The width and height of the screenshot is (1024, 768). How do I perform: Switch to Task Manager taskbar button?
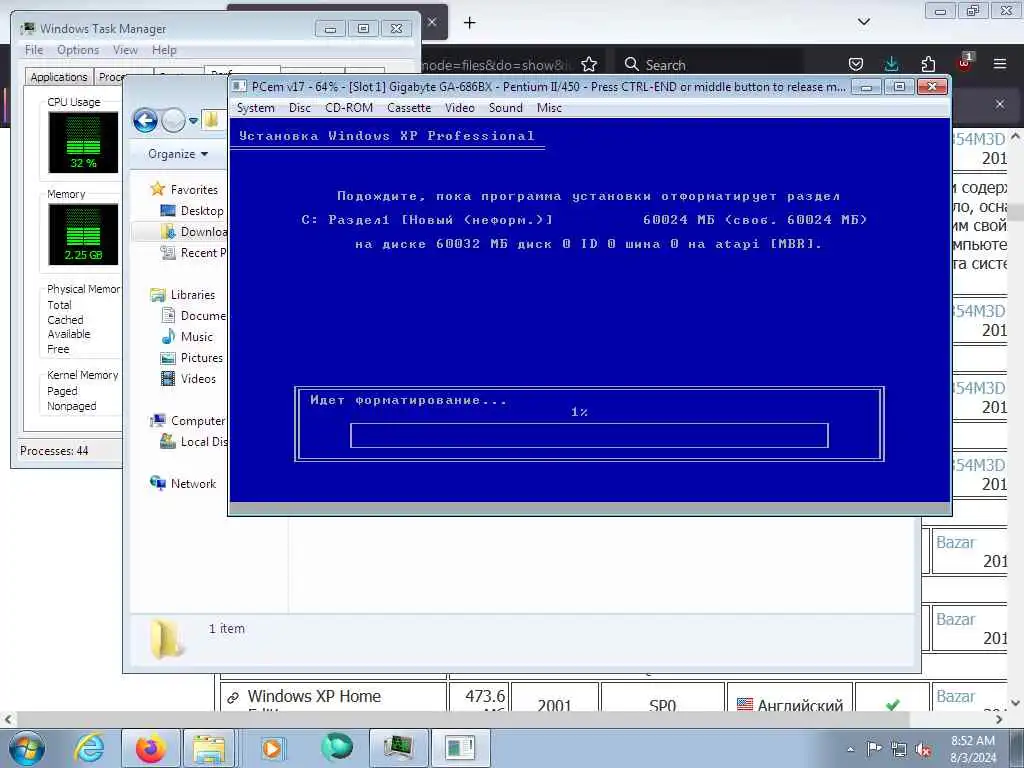point(398,748)
